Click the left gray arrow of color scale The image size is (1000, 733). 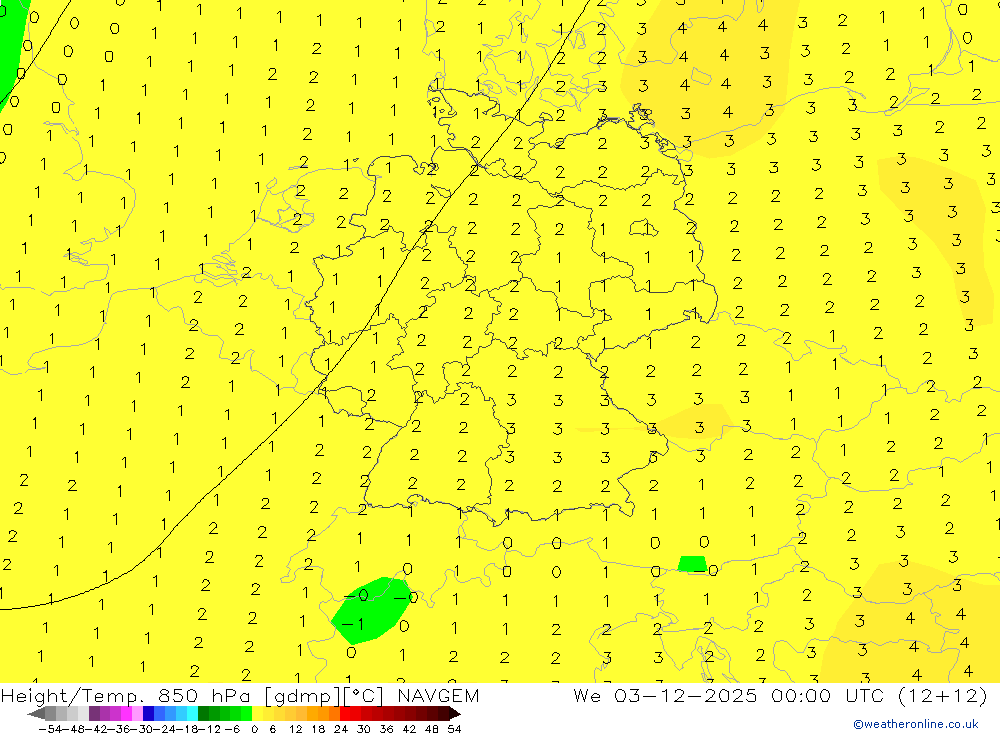click(36, 714)
